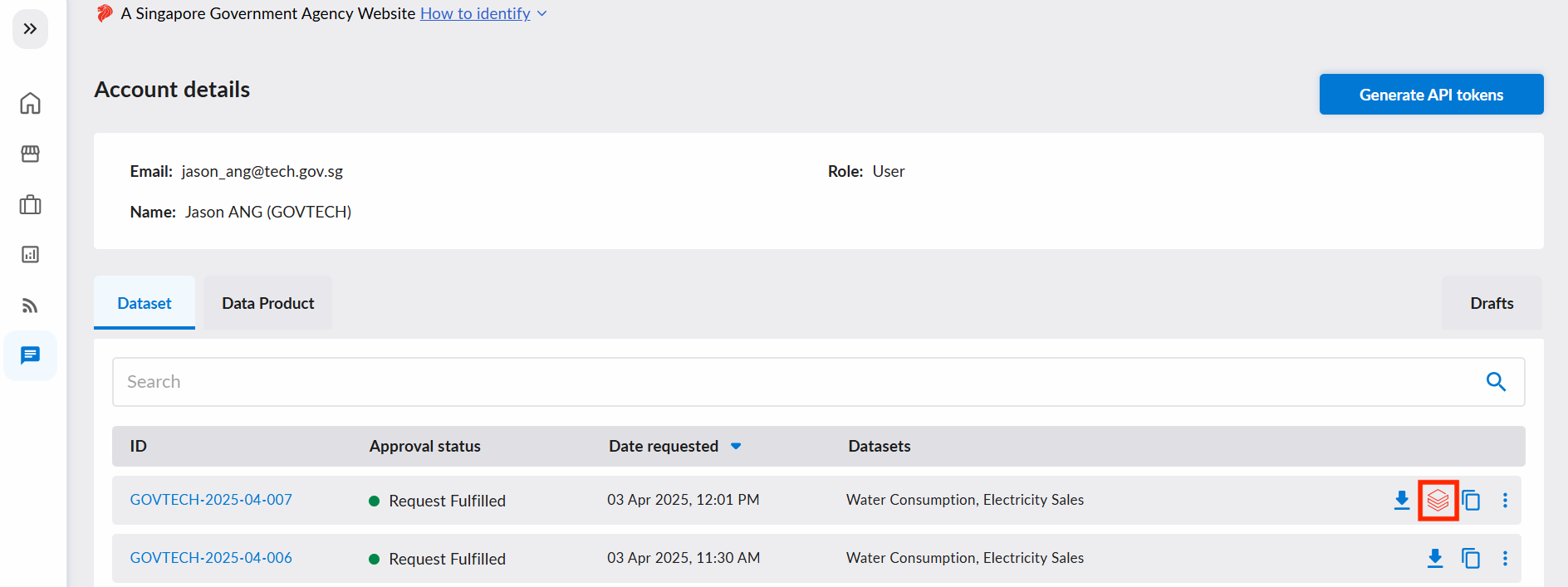Expand the How to identify chevron
Screen dimensions: 1568x587
(542, 13)
